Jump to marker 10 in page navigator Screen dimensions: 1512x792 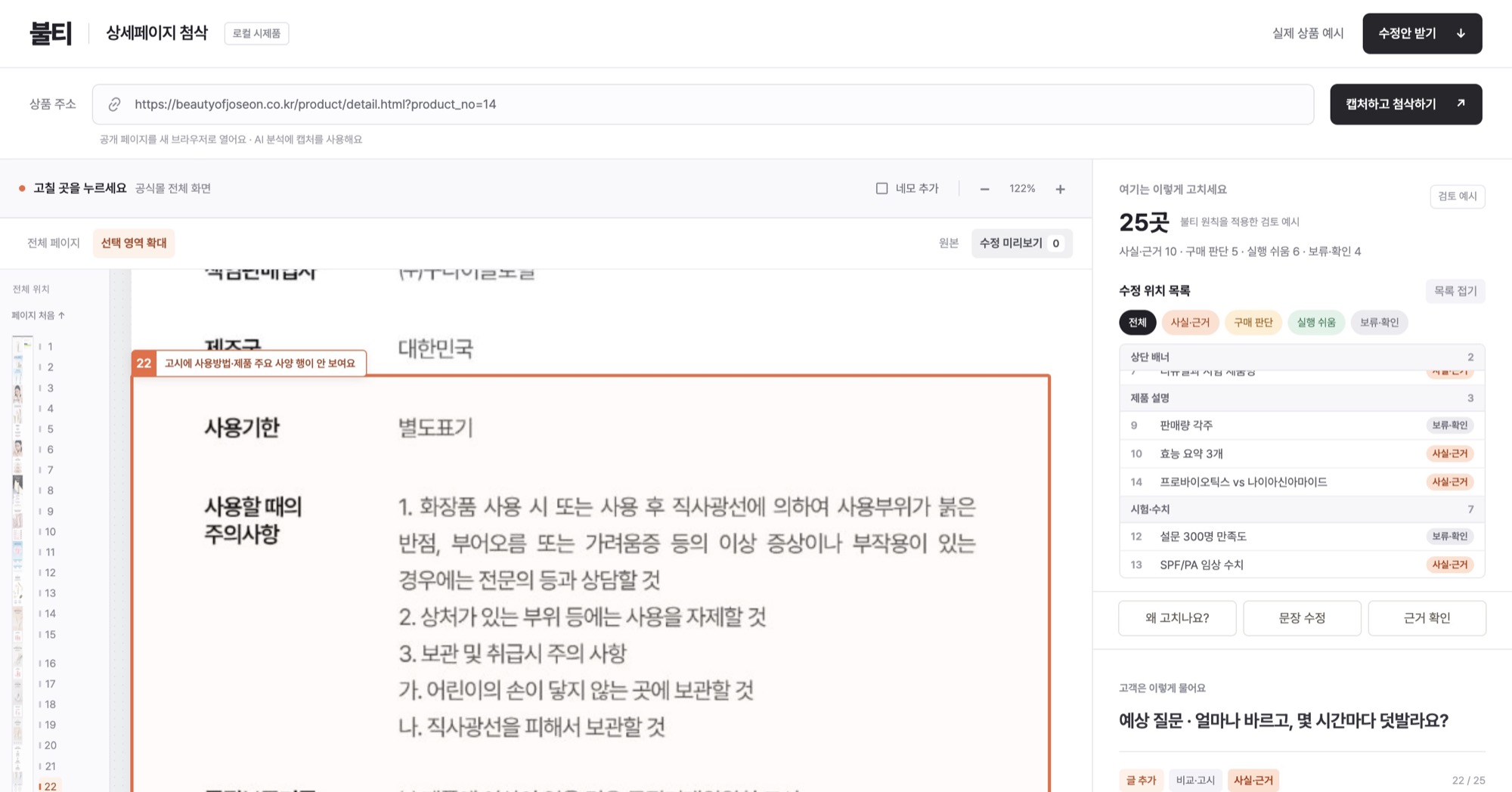(x=48, y=532)
